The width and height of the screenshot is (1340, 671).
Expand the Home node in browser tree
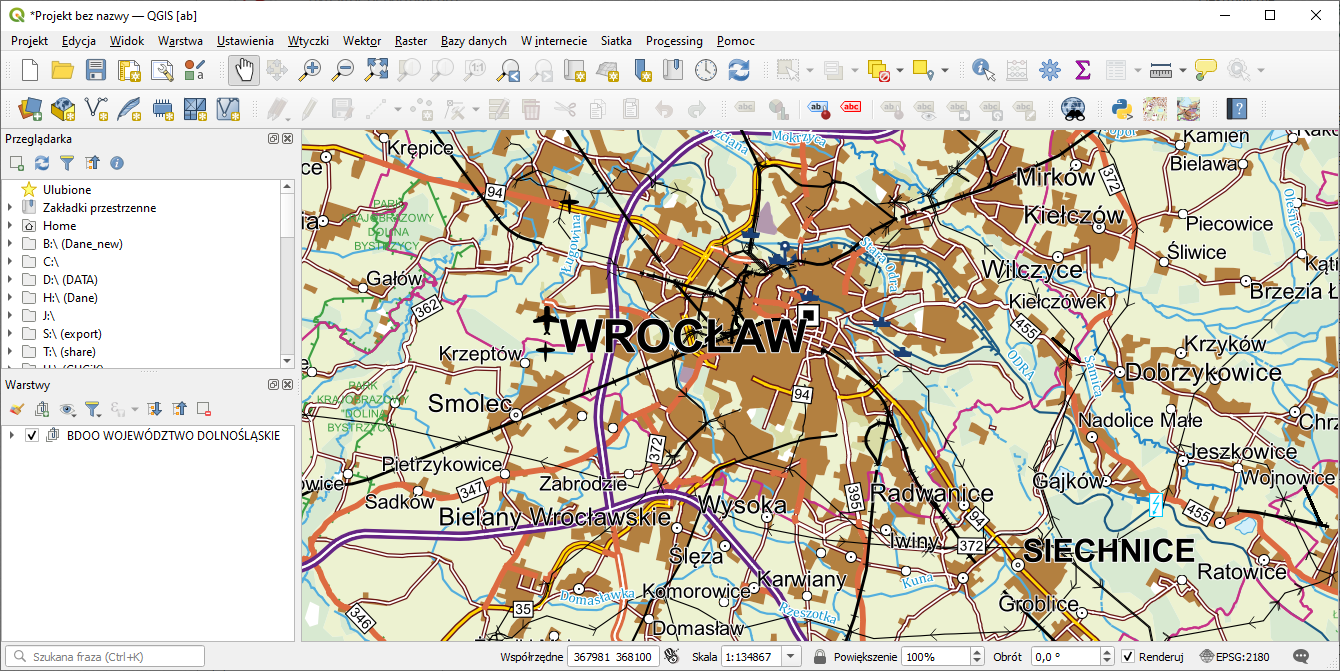[x=10, y=226]
